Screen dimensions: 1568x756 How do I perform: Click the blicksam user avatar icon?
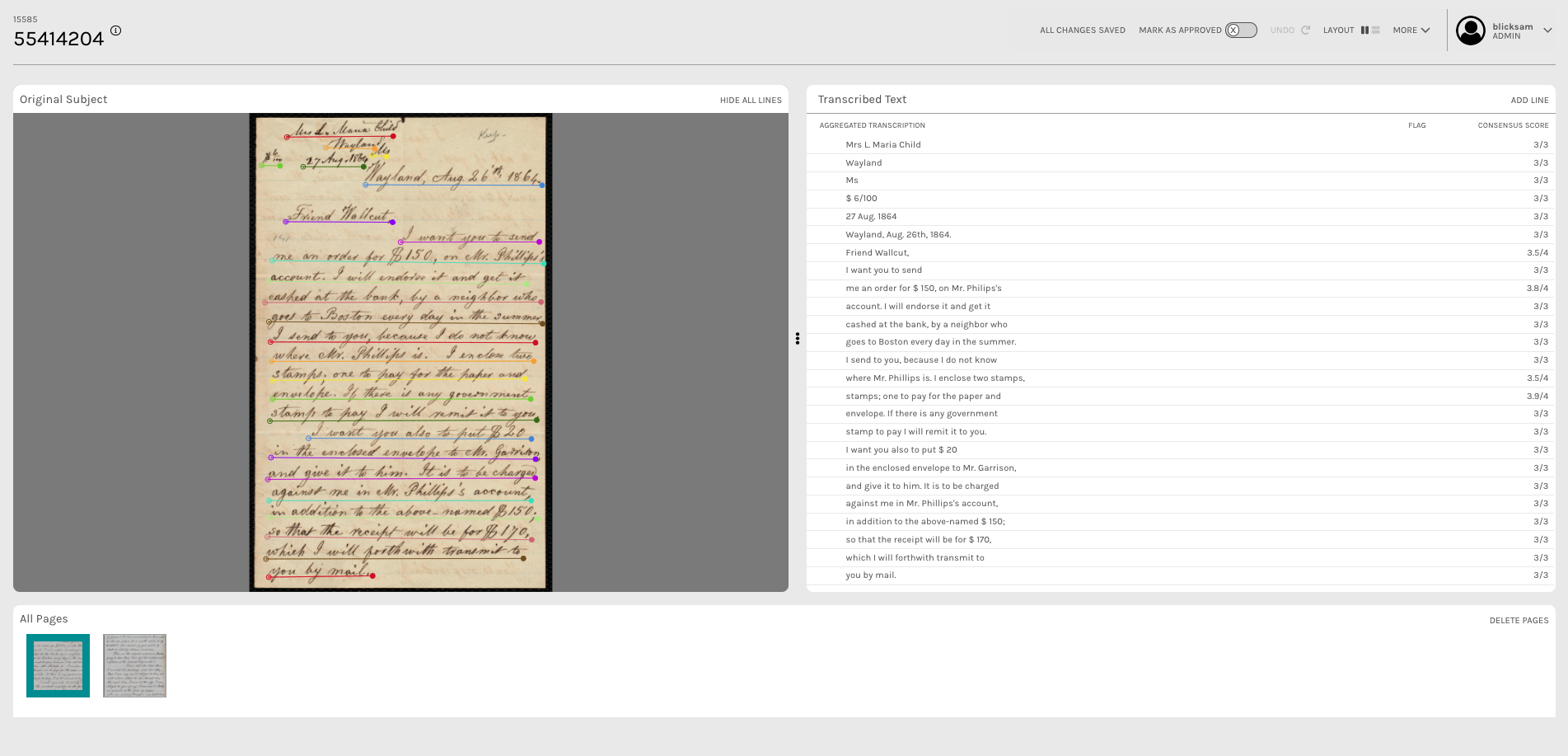(x=1470, y=31)
